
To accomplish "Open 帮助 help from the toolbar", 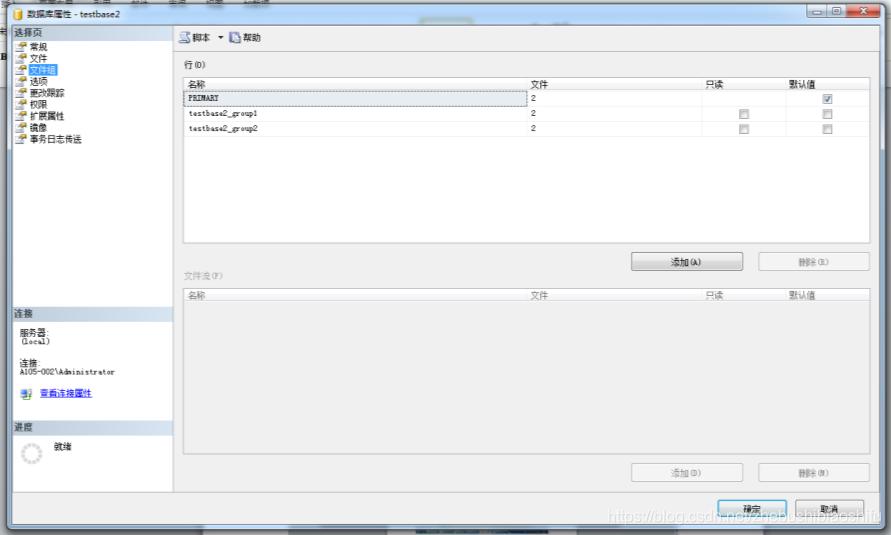I will click(x=245, y=37).
